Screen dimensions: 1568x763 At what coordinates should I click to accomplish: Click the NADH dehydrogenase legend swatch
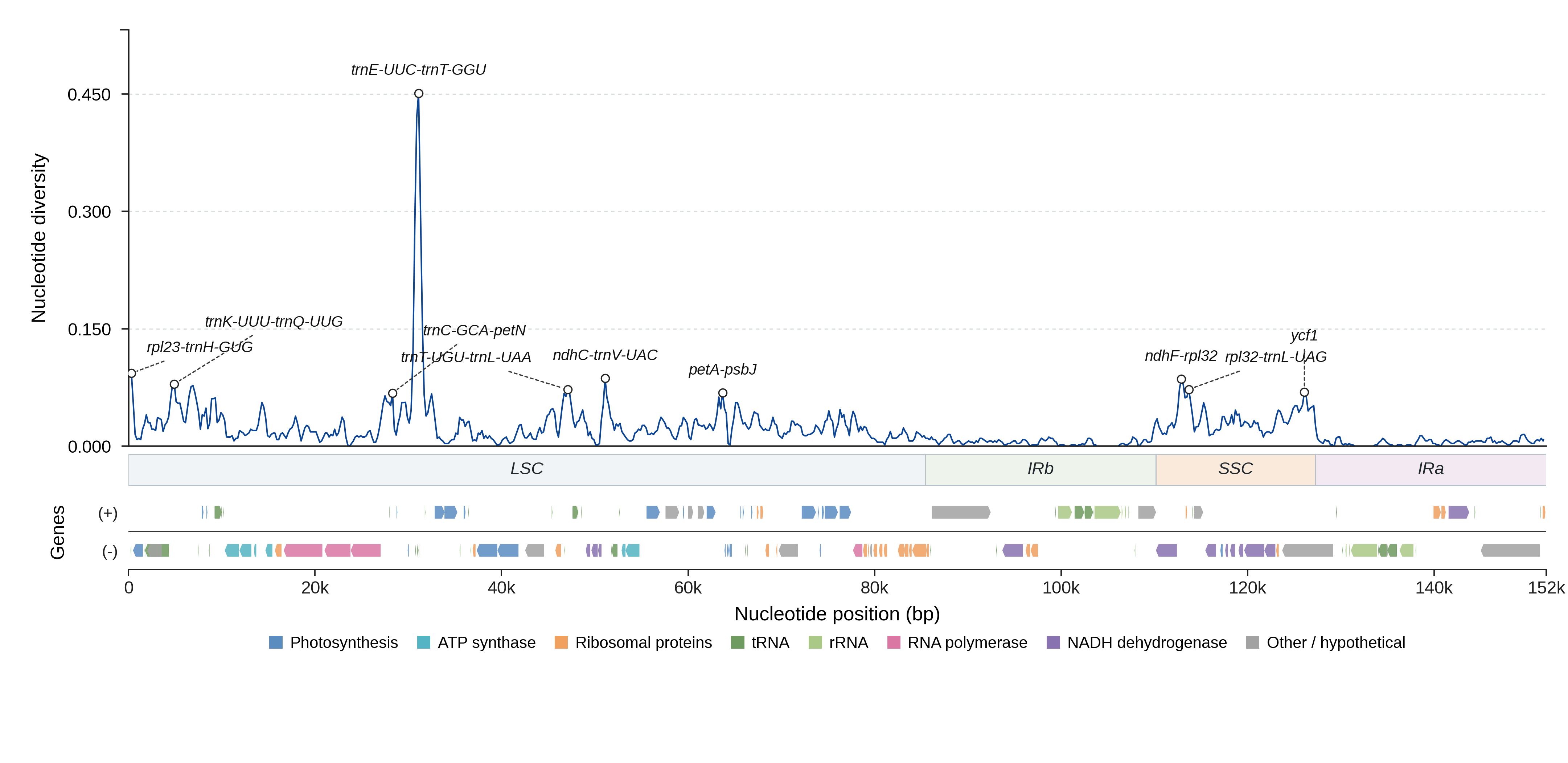pyautogui.click(x=1053, y=642)
